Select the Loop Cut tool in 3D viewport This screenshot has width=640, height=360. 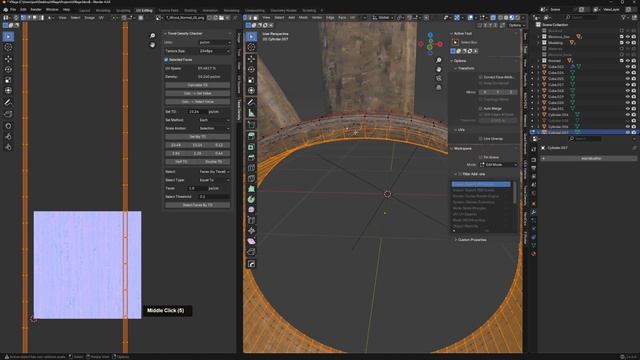pos(251,168)
